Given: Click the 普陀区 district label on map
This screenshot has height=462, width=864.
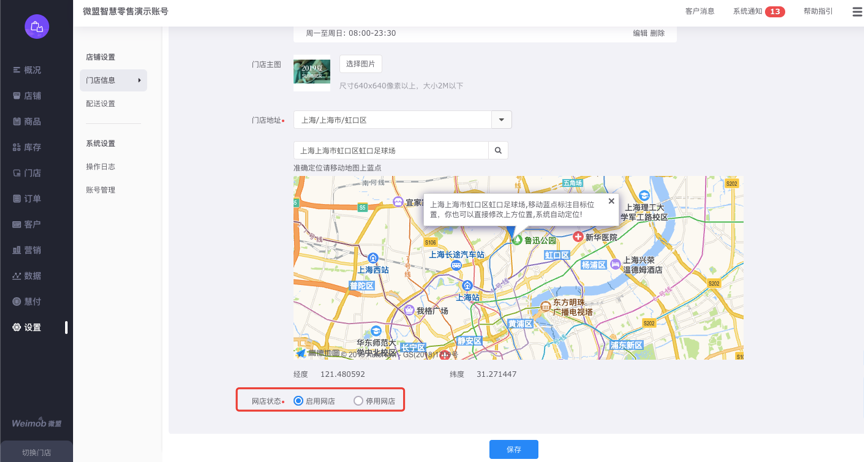Looking at the screenshot, I should pos(362,286).
